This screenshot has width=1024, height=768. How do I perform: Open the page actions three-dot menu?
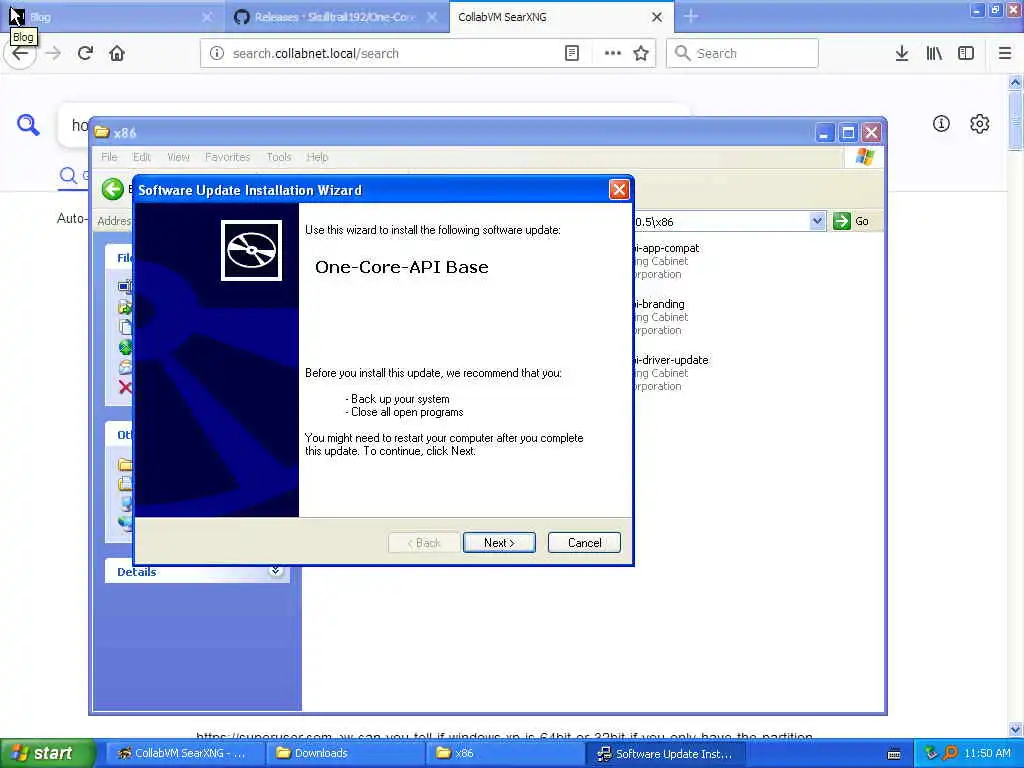tap(612, 53)
